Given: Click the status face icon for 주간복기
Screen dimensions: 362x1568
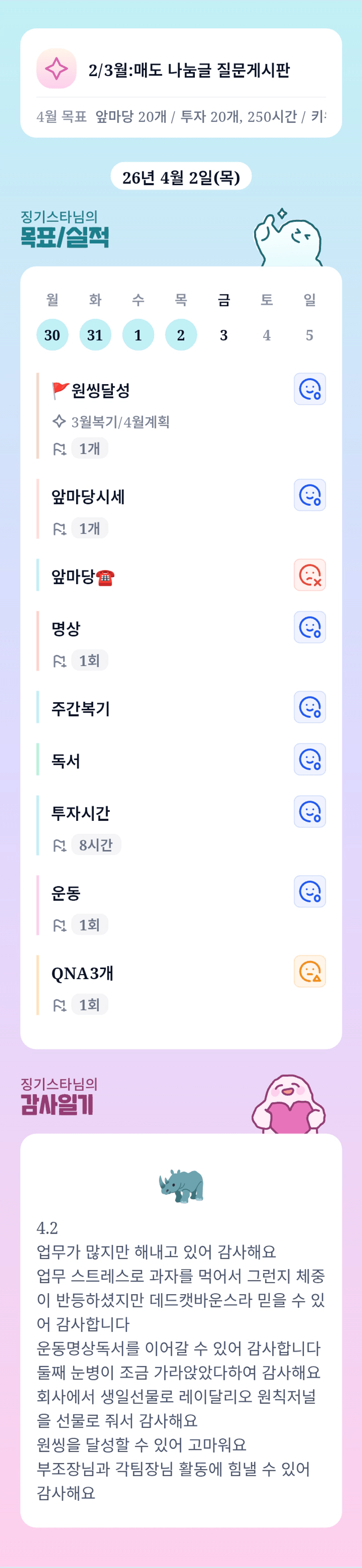Looking at the screenshot, I should point(309,707).
